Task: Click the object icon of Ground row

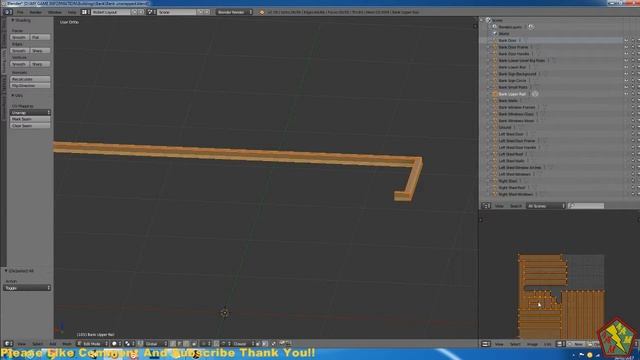Action: coord(494,127)
